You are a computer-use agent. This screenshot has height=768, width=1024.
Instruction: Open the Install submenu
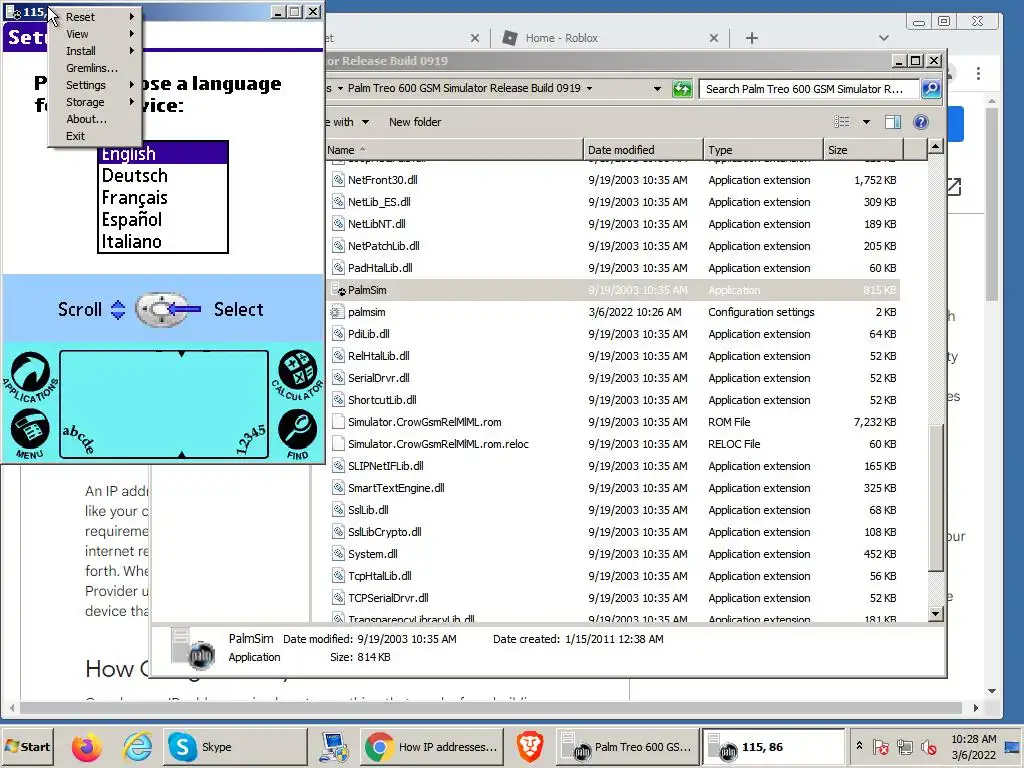[x=95, y=51]
